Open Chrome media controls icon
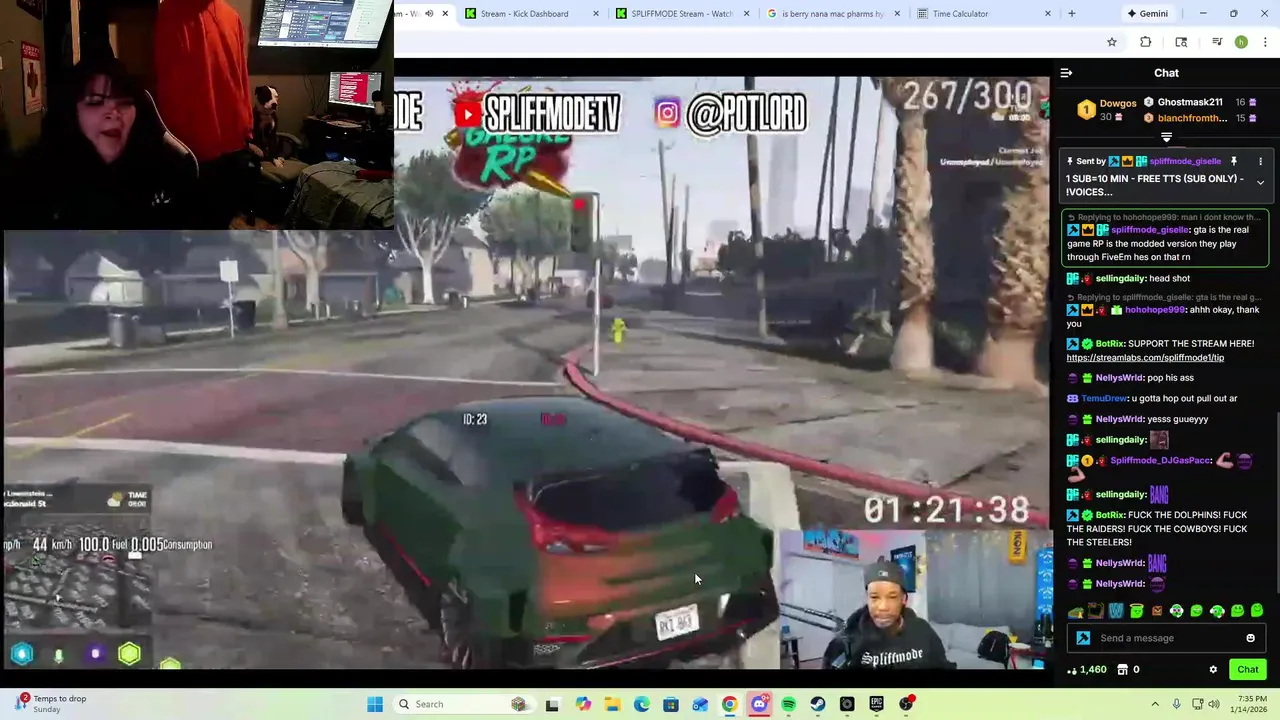The image size is (1280, 720). tap(1217, 42)
